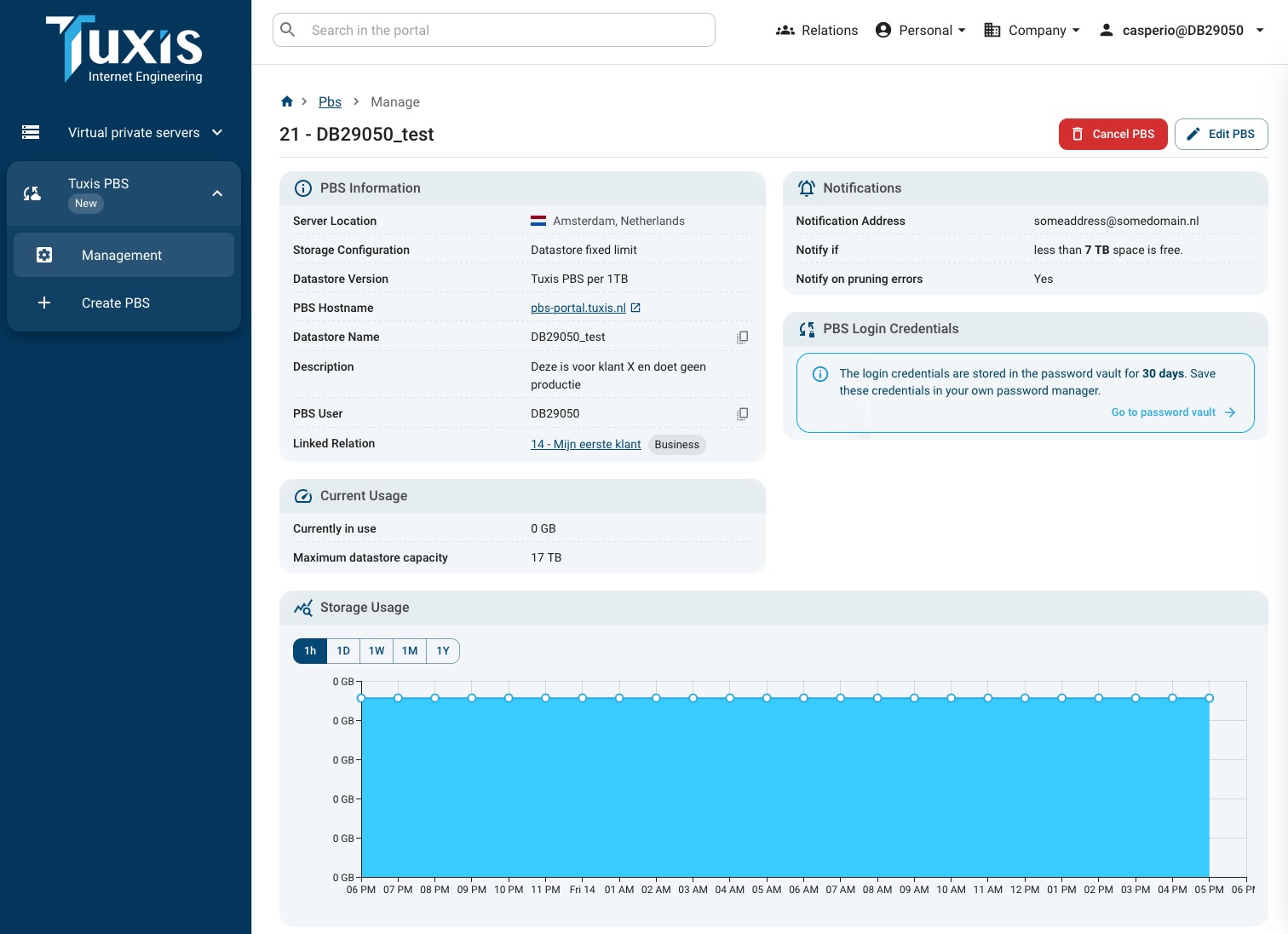The height and width of the screenshot is (934, 1288).
Task: Click the Edit PBS button
Action: [x=1222, y=134]
